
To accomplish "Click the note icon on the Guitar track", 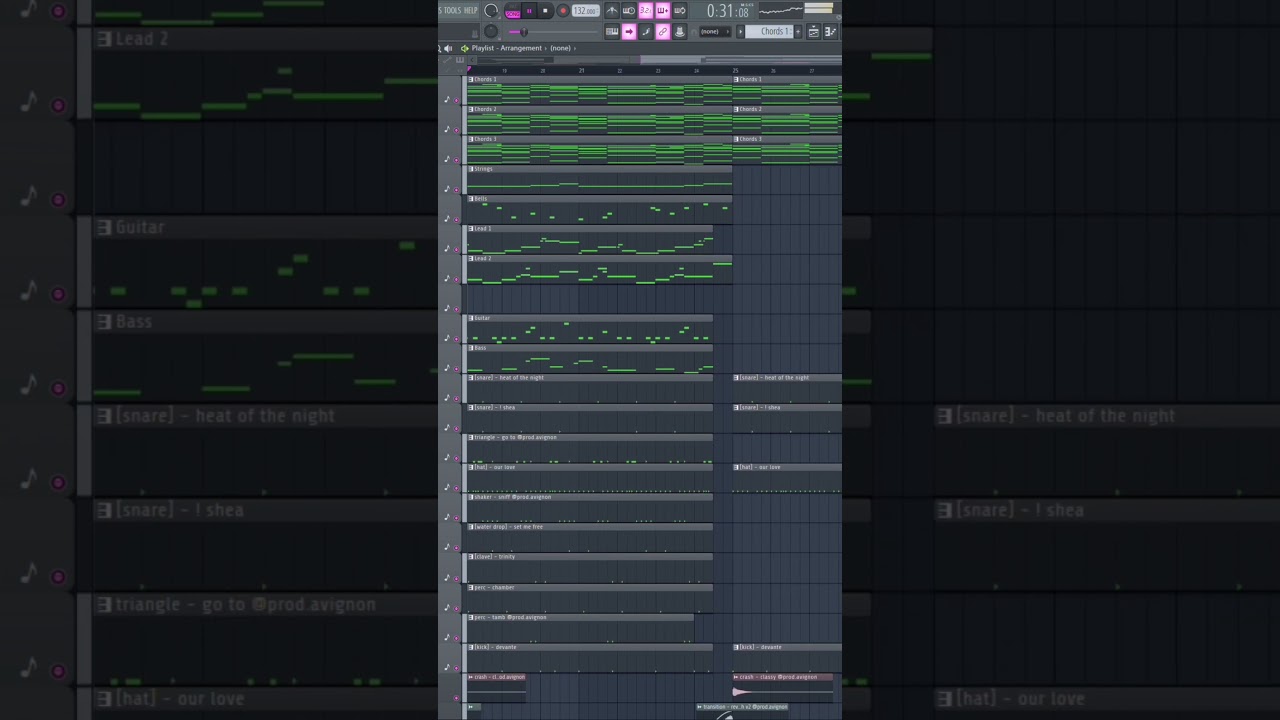I will pos(447,339).
